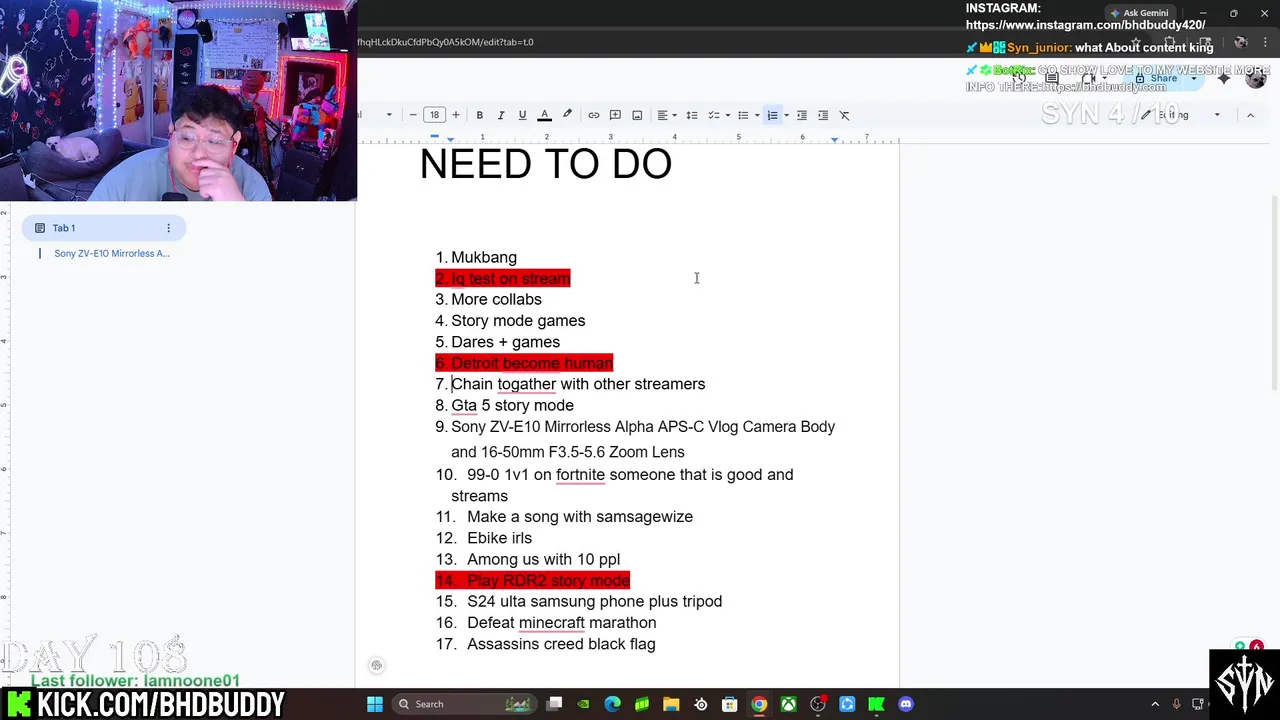Open the Gemini sparkle icon beside Share
Viewport: 1280px width, 720px height.
pos(1224,78)
